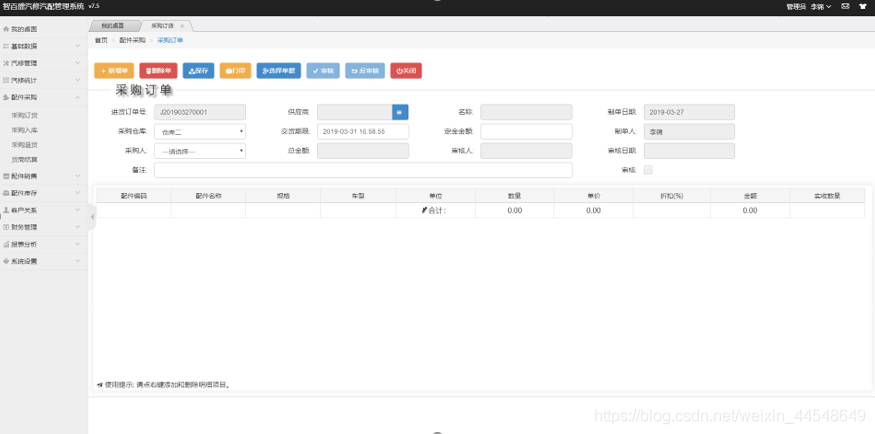Click the 配件名称 column header
Screen dimensions: 875x434
[208, 196]
